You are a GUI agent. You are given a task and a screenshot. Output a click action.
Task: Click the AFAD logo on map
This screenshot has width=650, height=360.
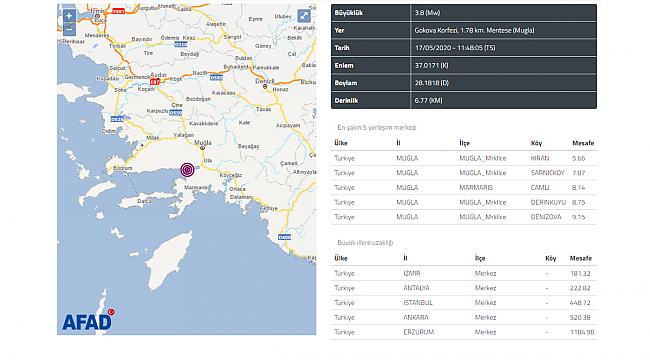click(x=88, y=320)
